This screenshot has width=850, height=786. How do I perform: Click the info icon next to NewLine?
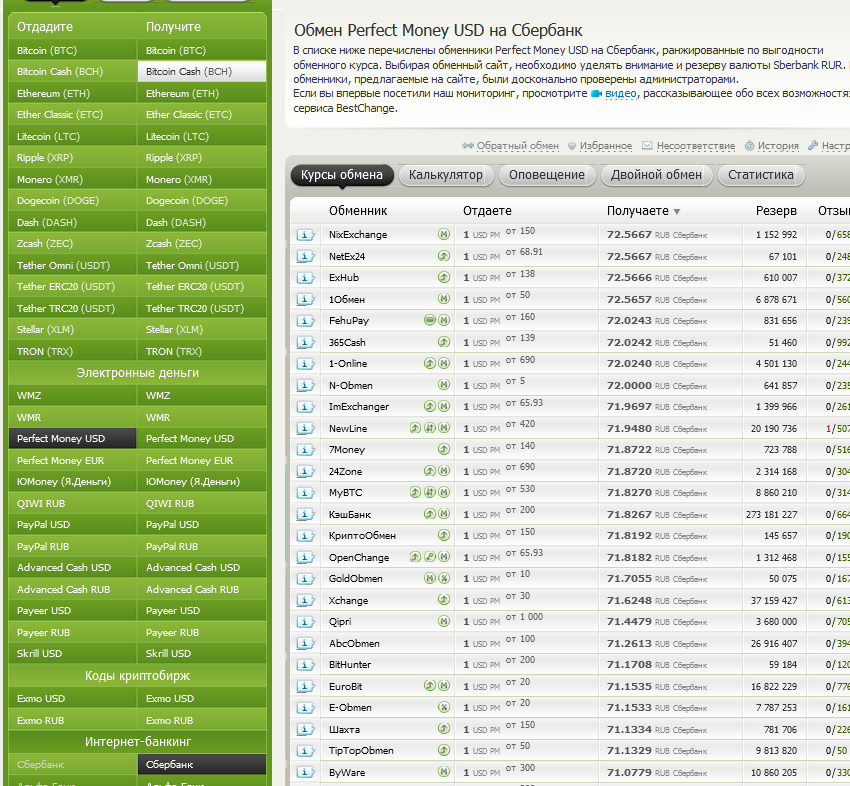pos(305,429)
